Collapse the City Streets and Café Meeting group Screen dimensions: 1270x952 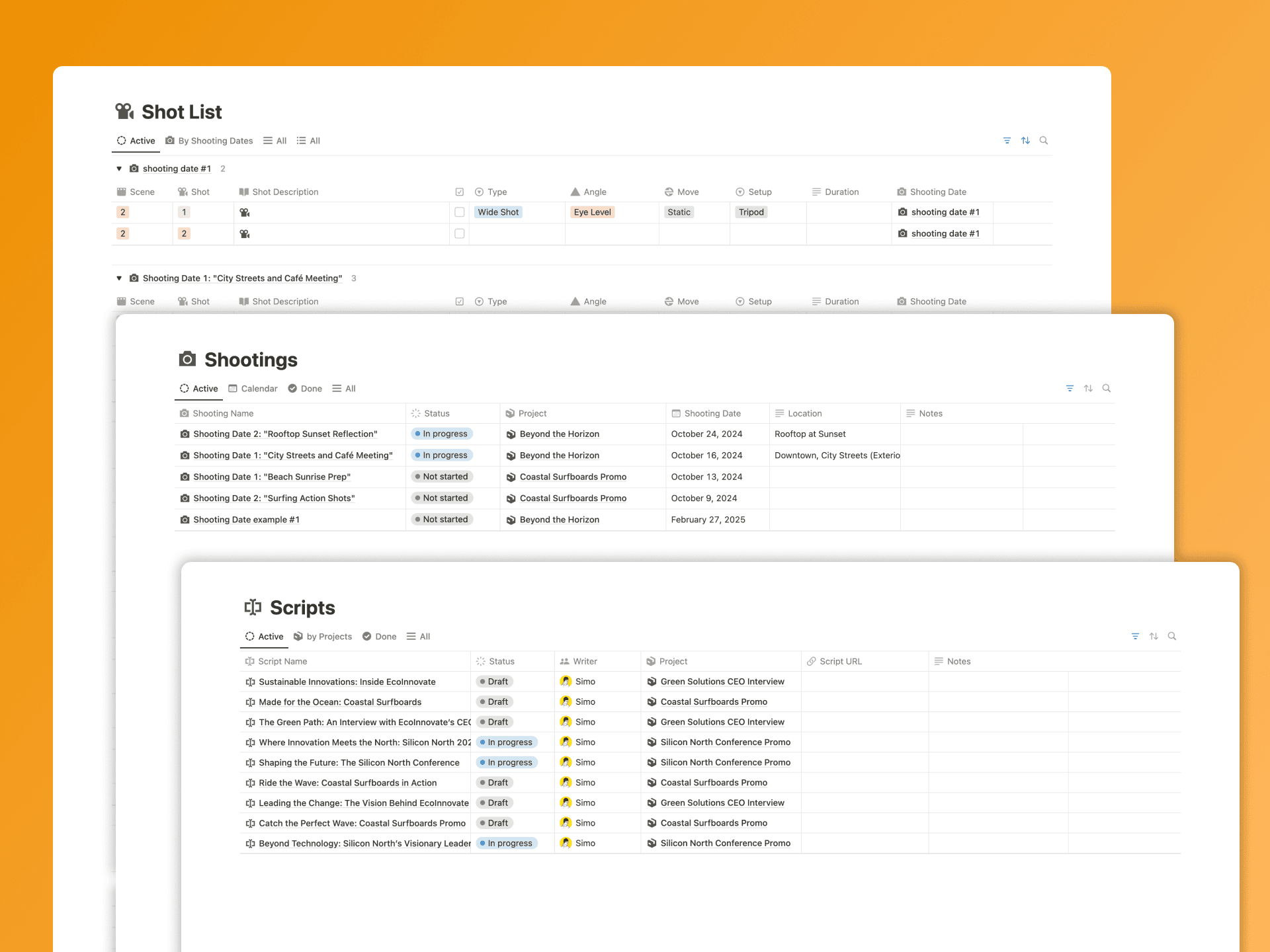click(119, 278)
